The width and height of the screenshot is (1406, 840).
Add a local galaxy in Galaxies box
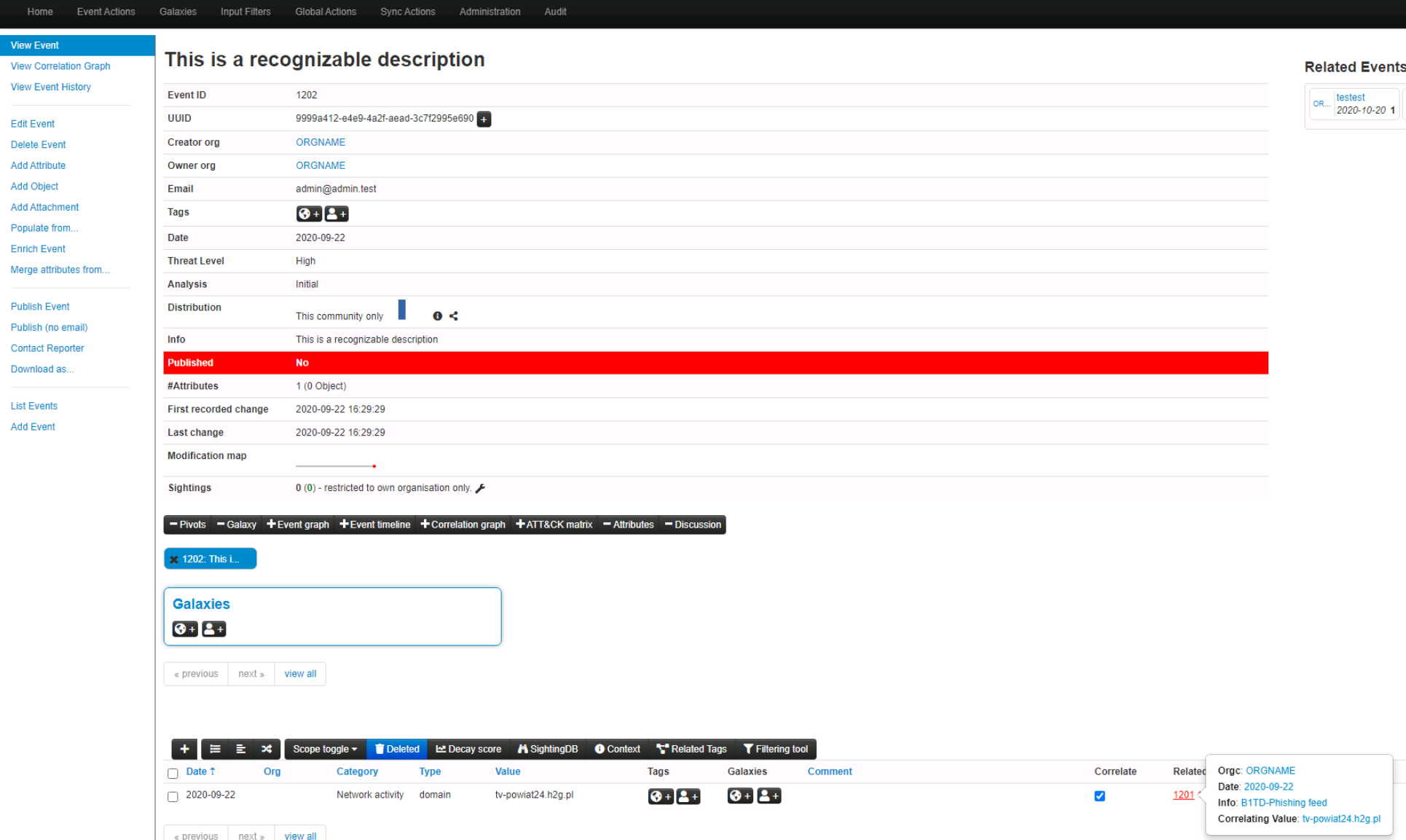point(213,629)
